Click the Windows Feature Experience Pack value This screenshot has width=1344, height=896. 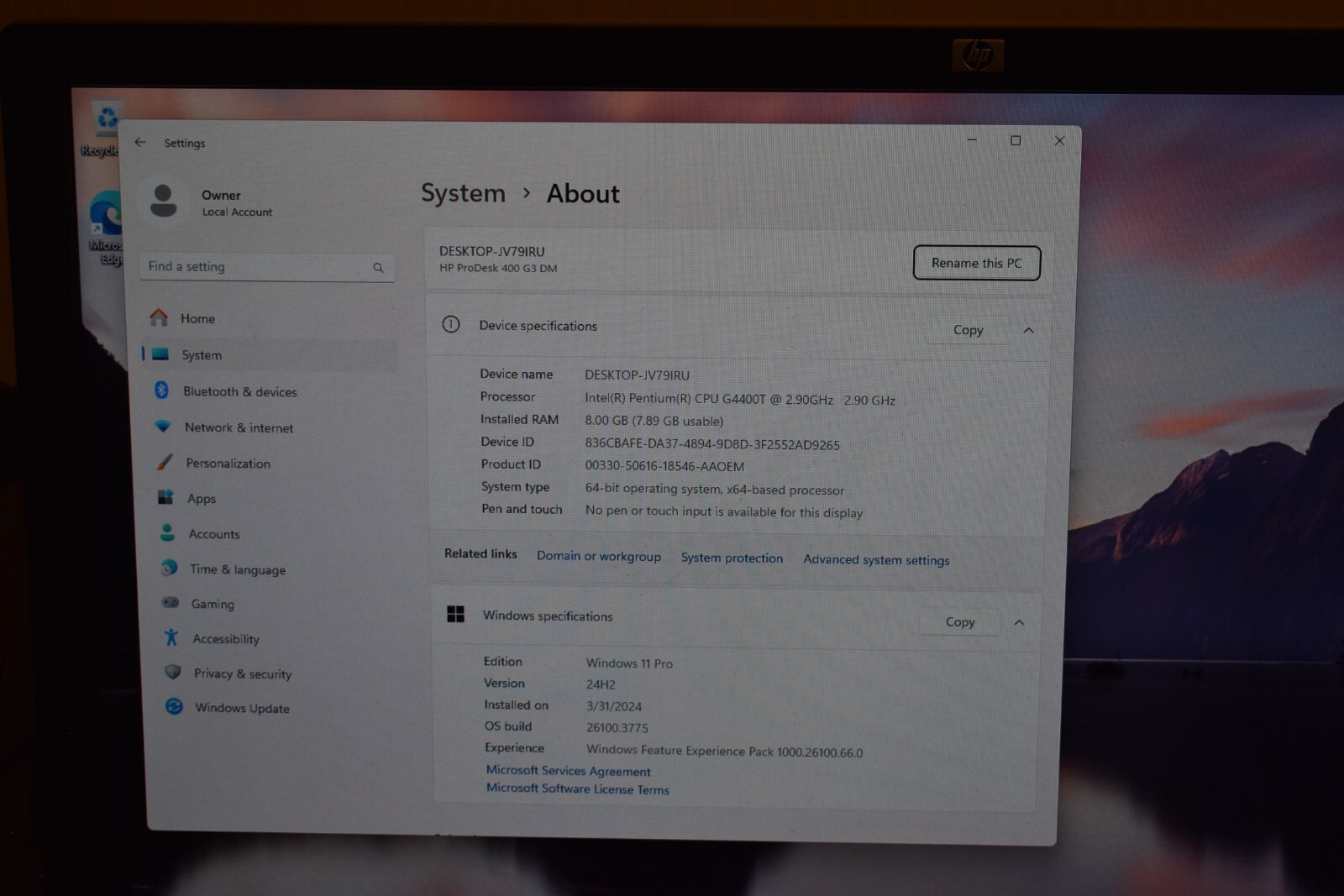pos(724,751)
